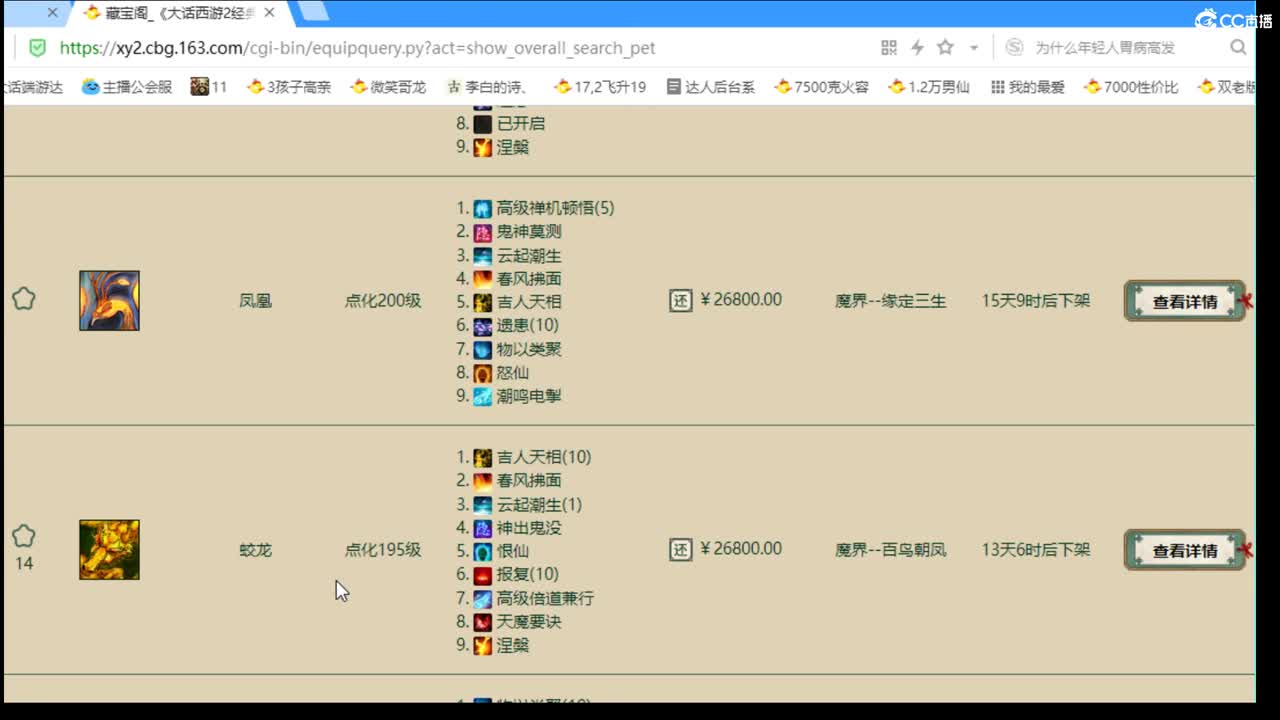Click the magnifier search icon
This screenshot has width=1280, height=720.
pyautogui.click(x=1238, y=47)
